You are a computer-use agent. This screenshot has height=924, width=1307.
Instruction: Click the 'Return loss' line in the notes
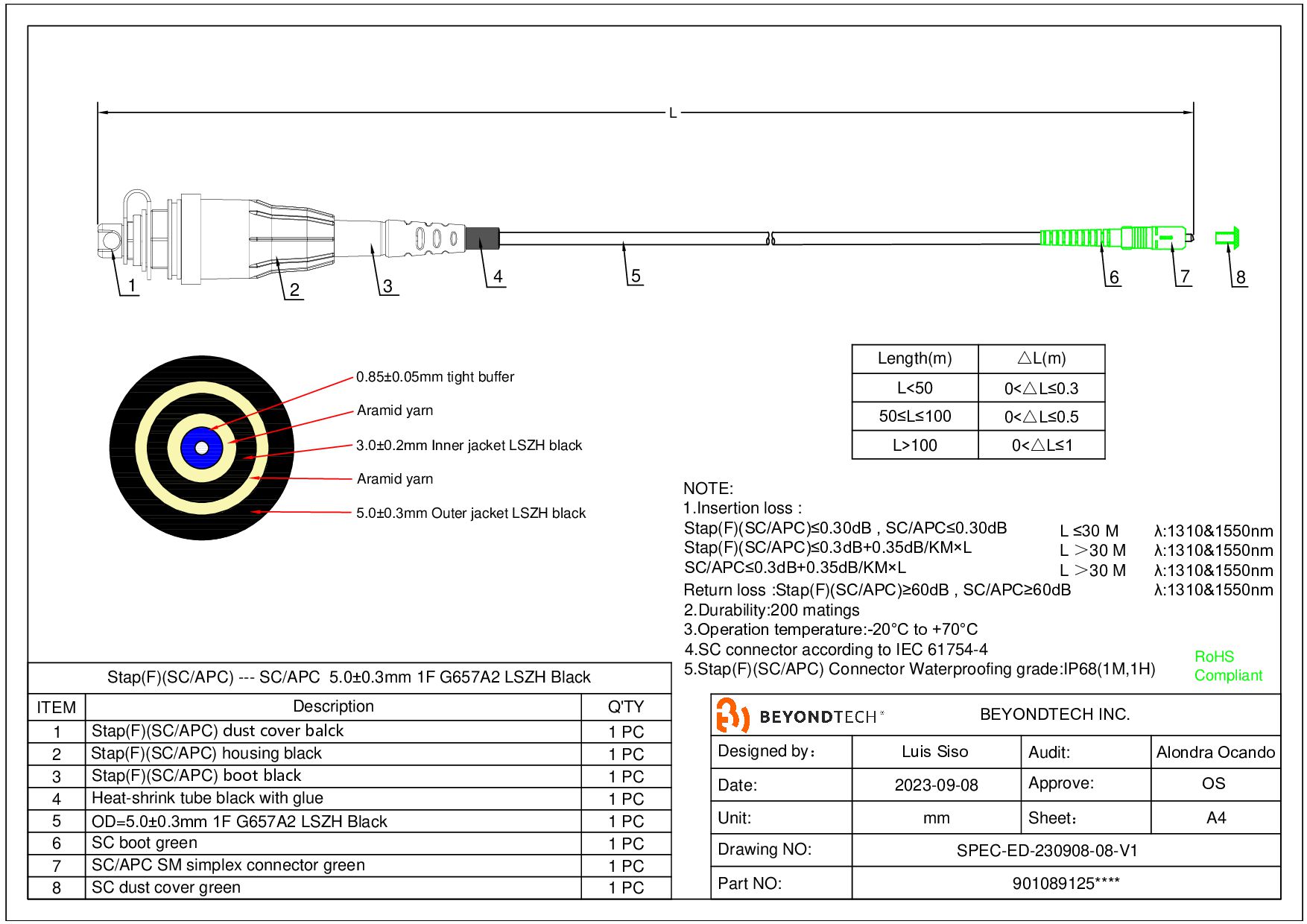pos(877,590)
